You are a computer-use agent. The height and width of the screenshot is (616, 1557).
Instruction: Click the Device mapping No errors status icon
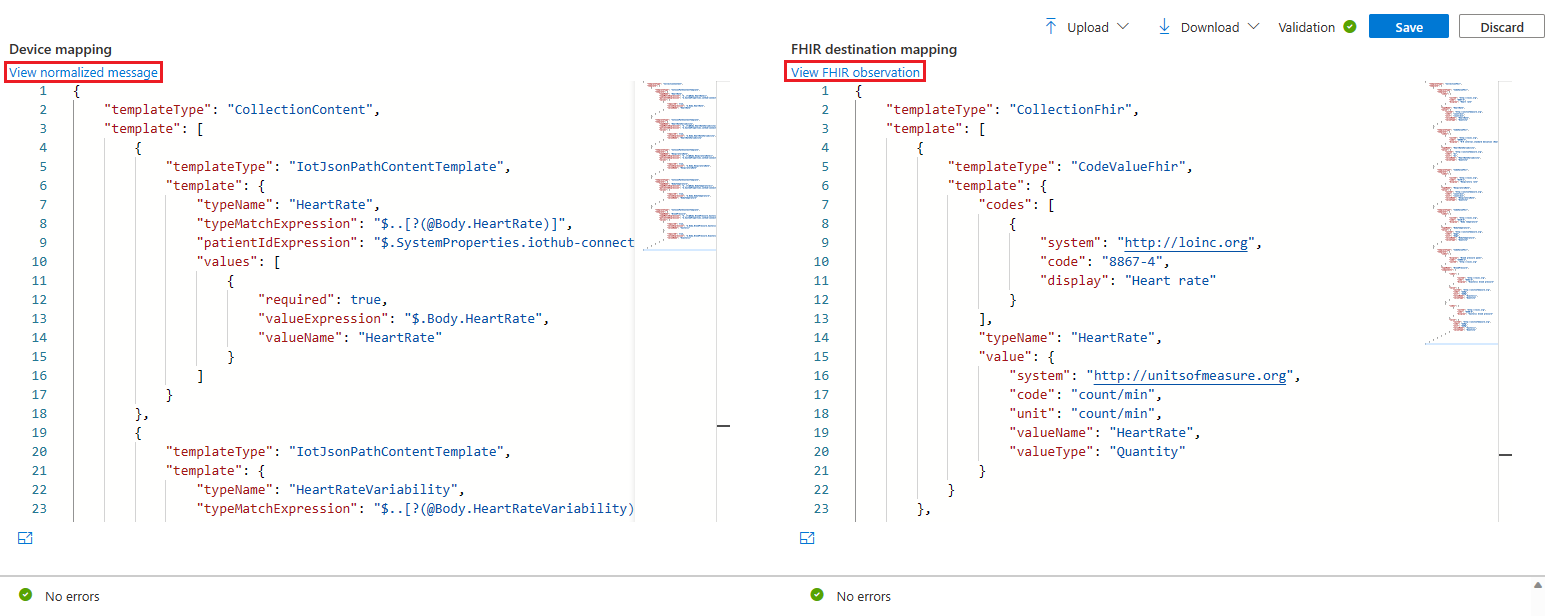26,596
